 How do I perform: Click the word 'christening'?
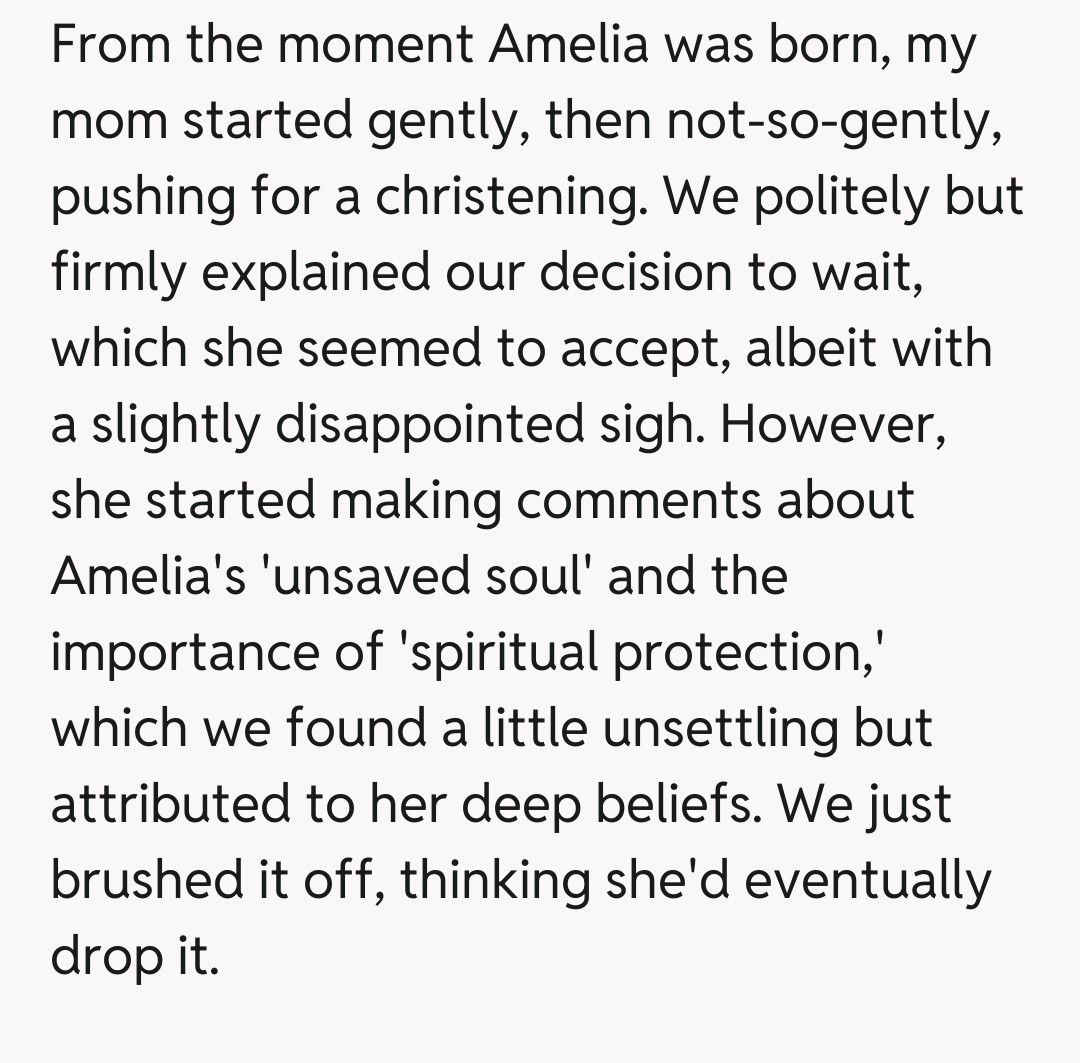tap(502, 198)
